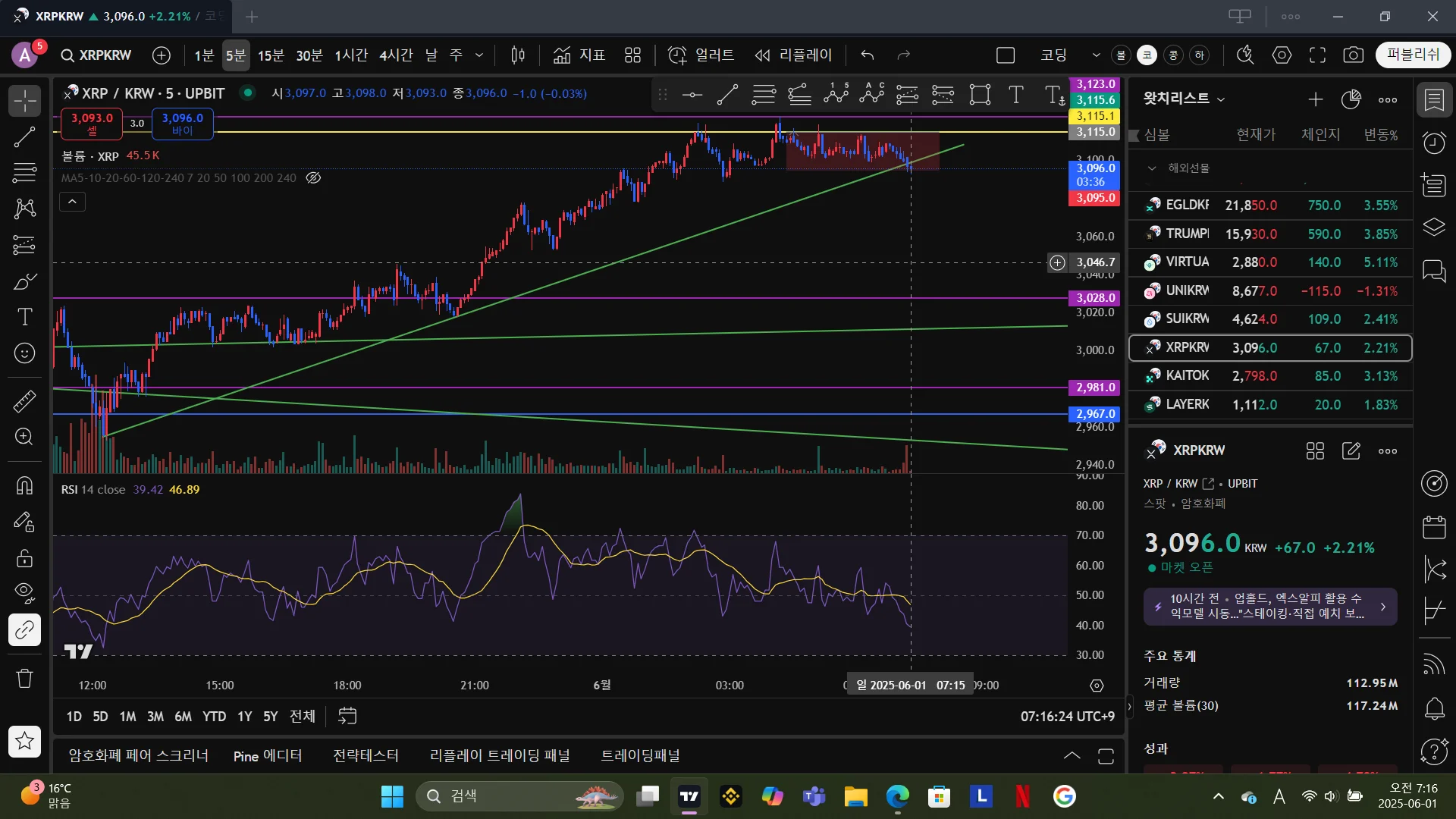The image size is (1456, 819).
Task: Open the alerts alarm clock panel
Action: tap(1434, 143)
